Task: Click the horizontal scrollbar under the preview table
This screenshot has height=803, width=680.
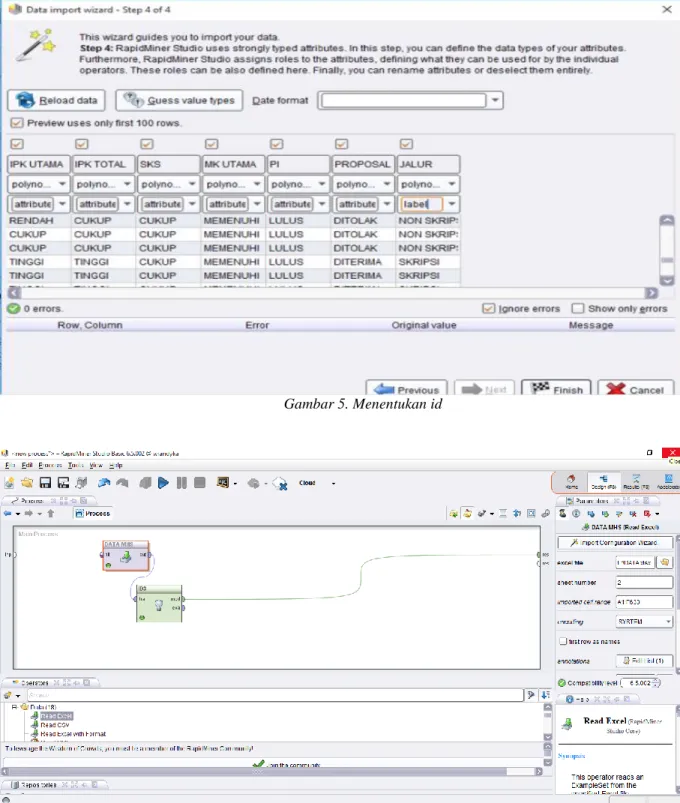Action: click(333, 293)
